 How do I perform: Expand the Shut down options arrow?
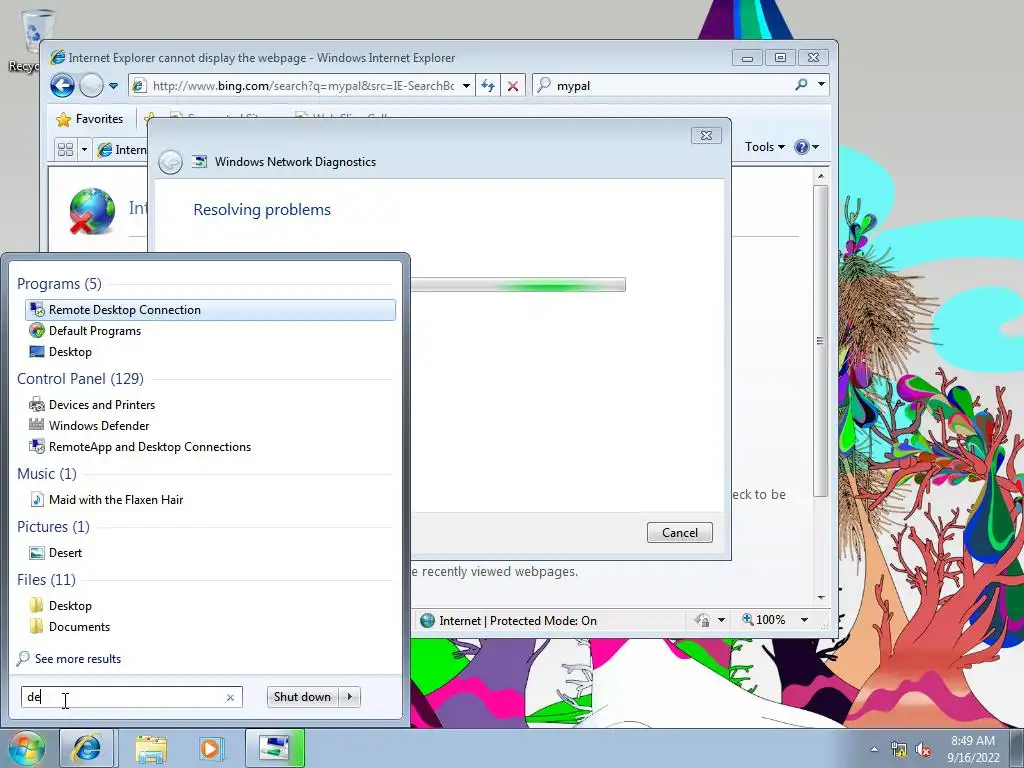350,697
